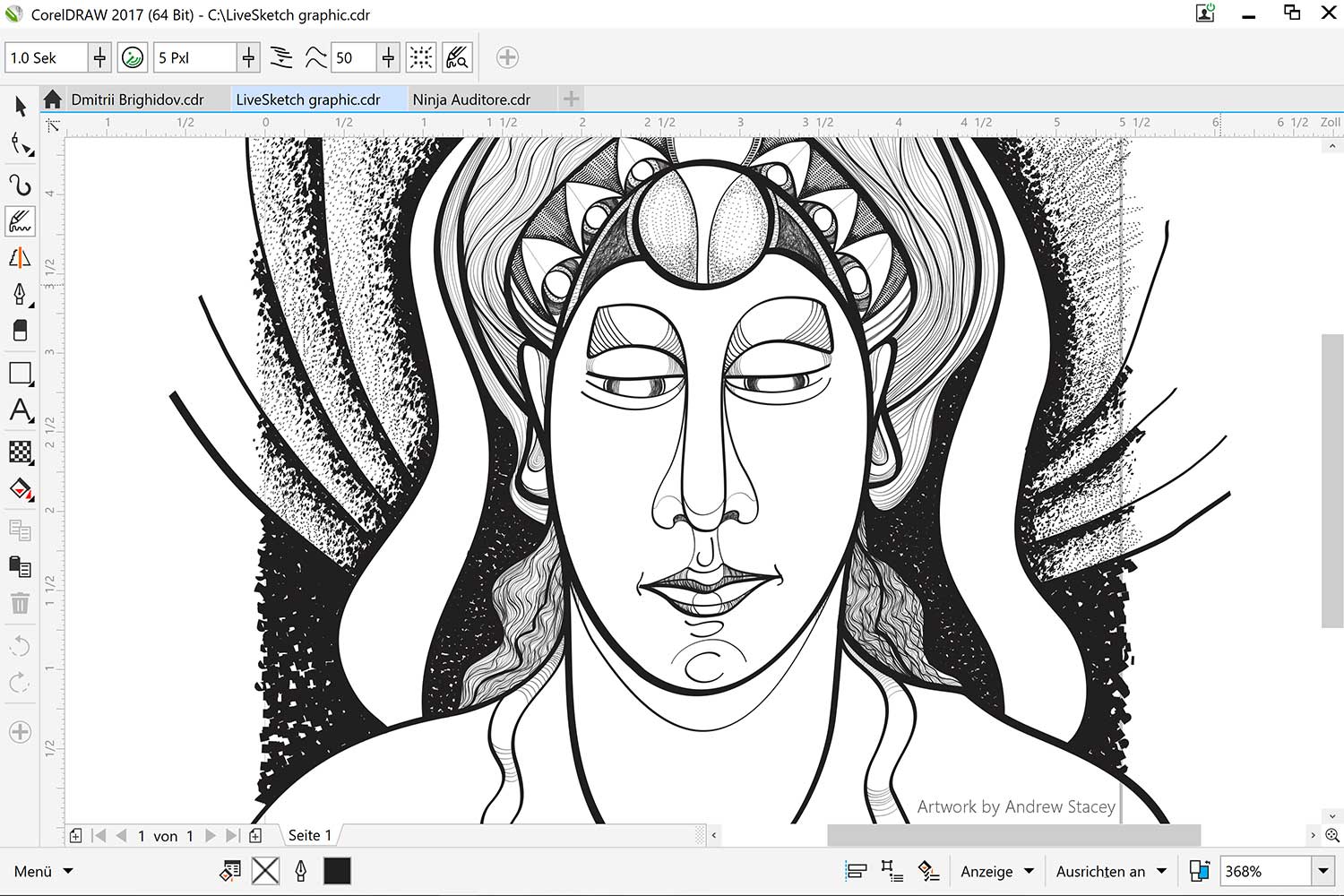Click the Delete trash icon
The height and width of the screenshot is (896, 1344).
20,603
